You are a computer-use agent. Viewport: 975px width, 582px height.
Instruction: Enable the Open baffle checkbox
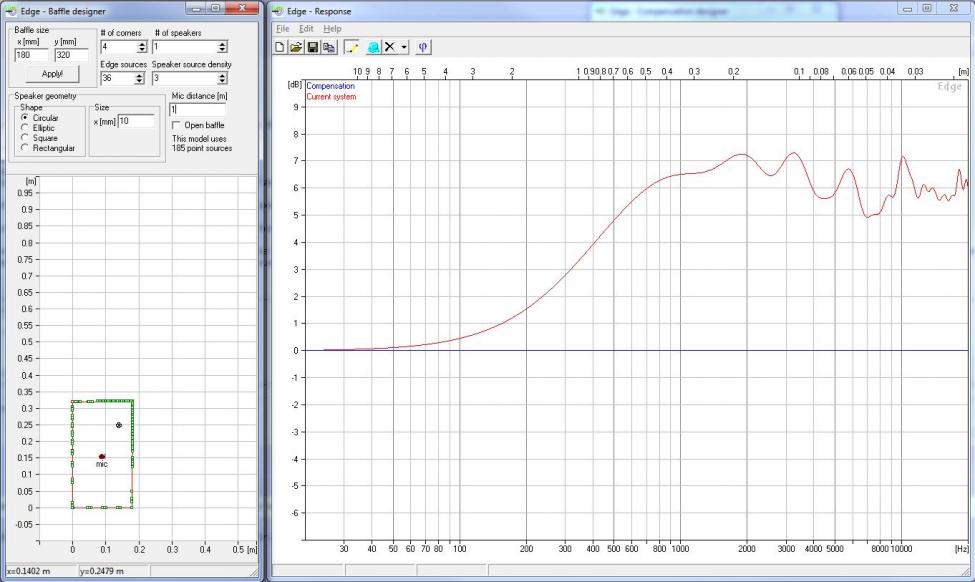click(x=177, y=125)
